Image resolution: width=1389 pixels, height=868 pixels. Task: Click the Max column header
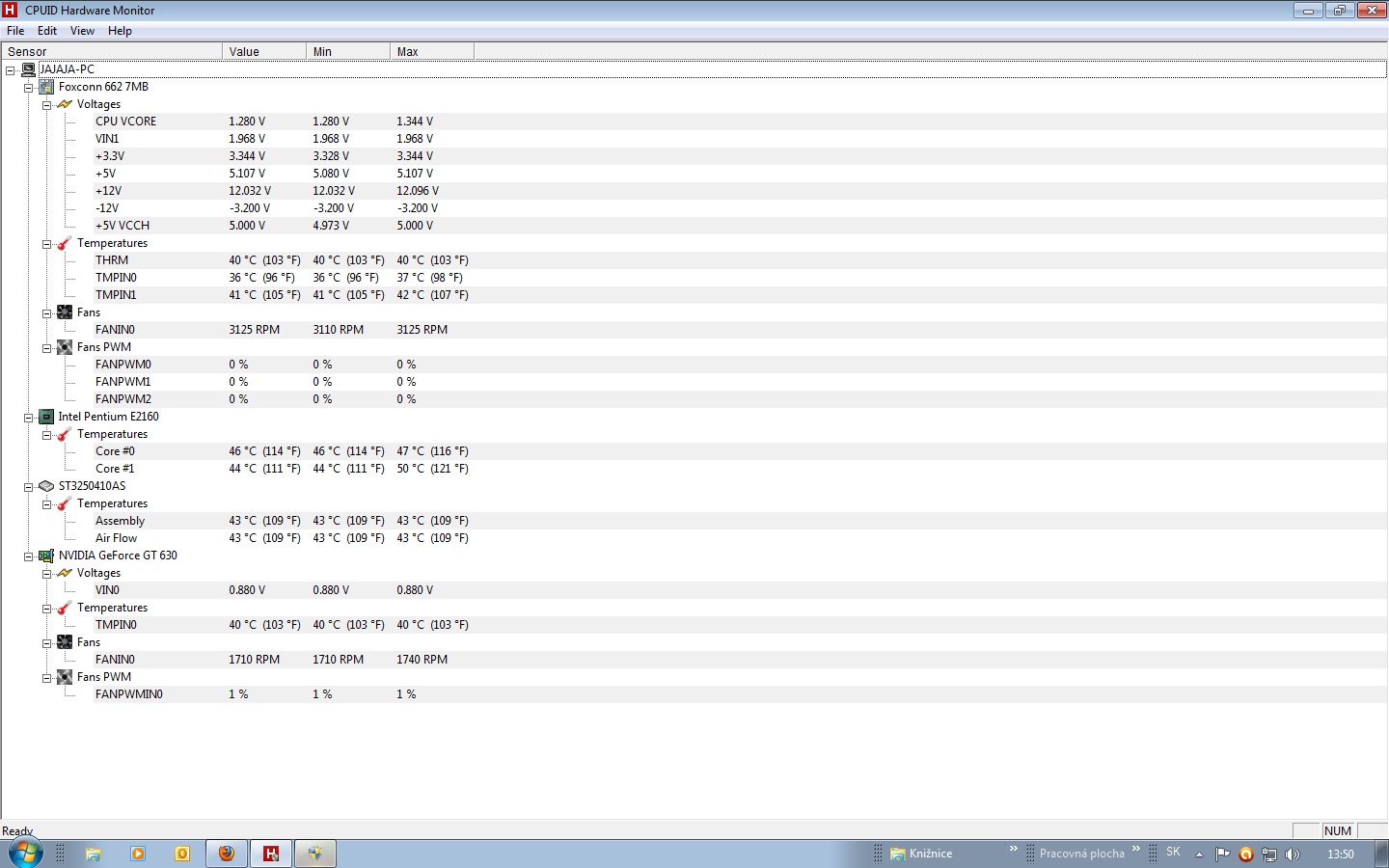coord(432,52)
